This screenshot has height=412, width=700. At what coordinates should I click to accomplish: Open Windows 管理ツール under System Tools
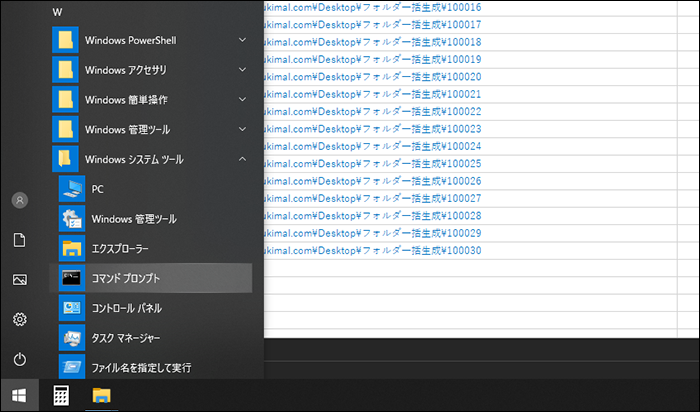(133, 219)
